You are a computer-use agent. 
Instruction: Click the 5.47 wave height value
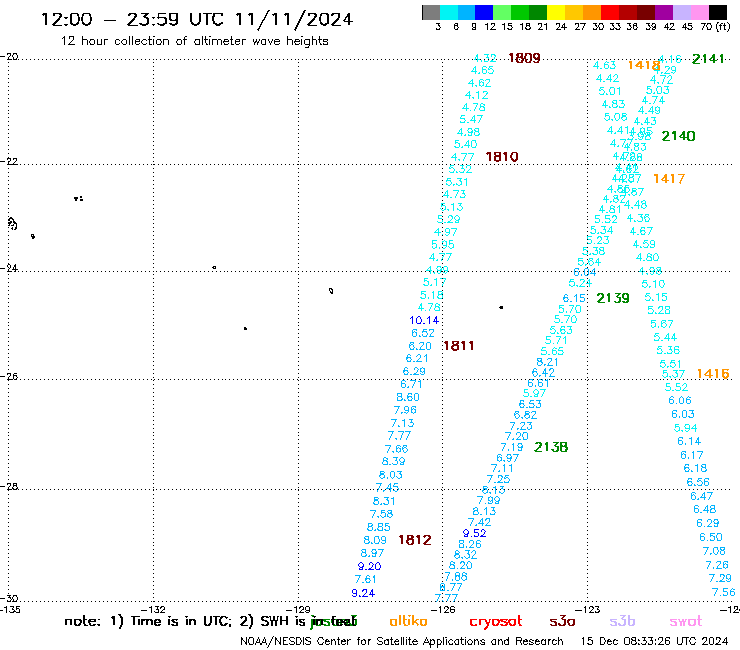pyautogui.click(x=471, y=119)
